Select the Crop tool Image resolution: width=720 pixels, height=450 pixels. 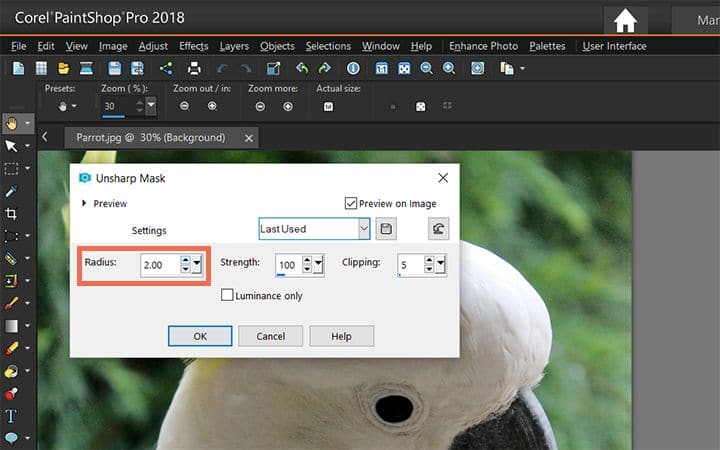[x=11, y=214]
